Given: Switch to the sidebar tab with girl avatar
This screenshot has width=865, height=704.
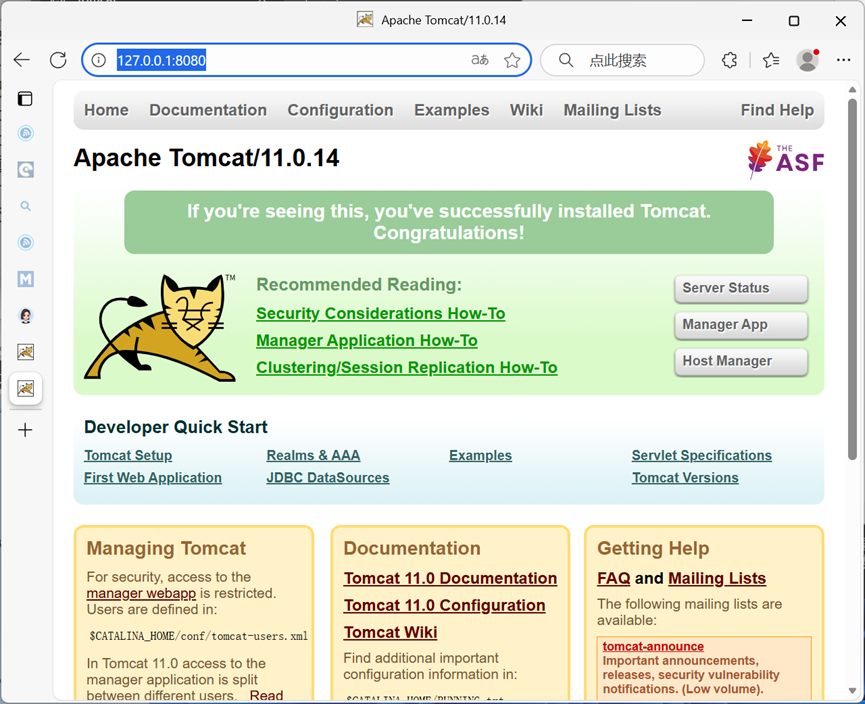Looking at the screenshot, I should tap(25, 316).
